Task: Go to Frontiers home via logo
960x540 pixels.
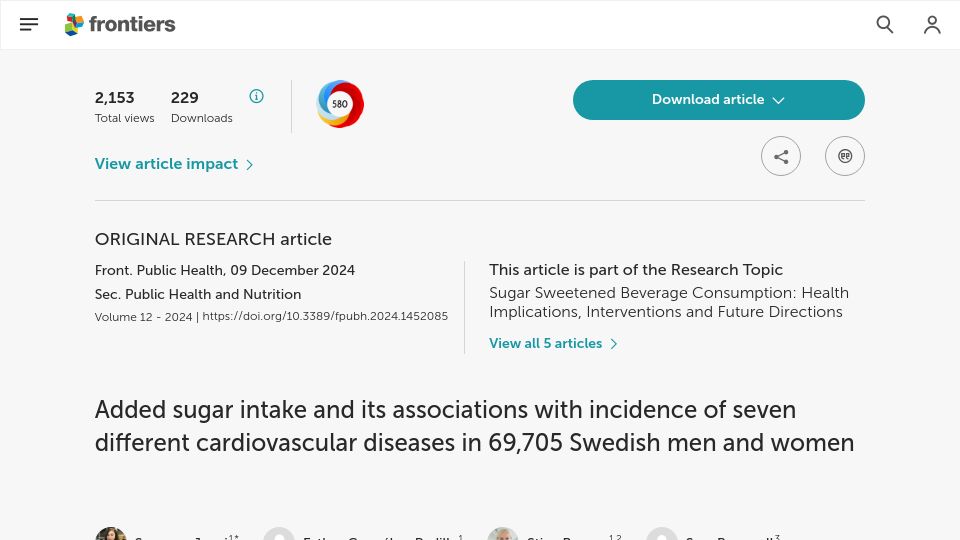Action: [120, 24]
